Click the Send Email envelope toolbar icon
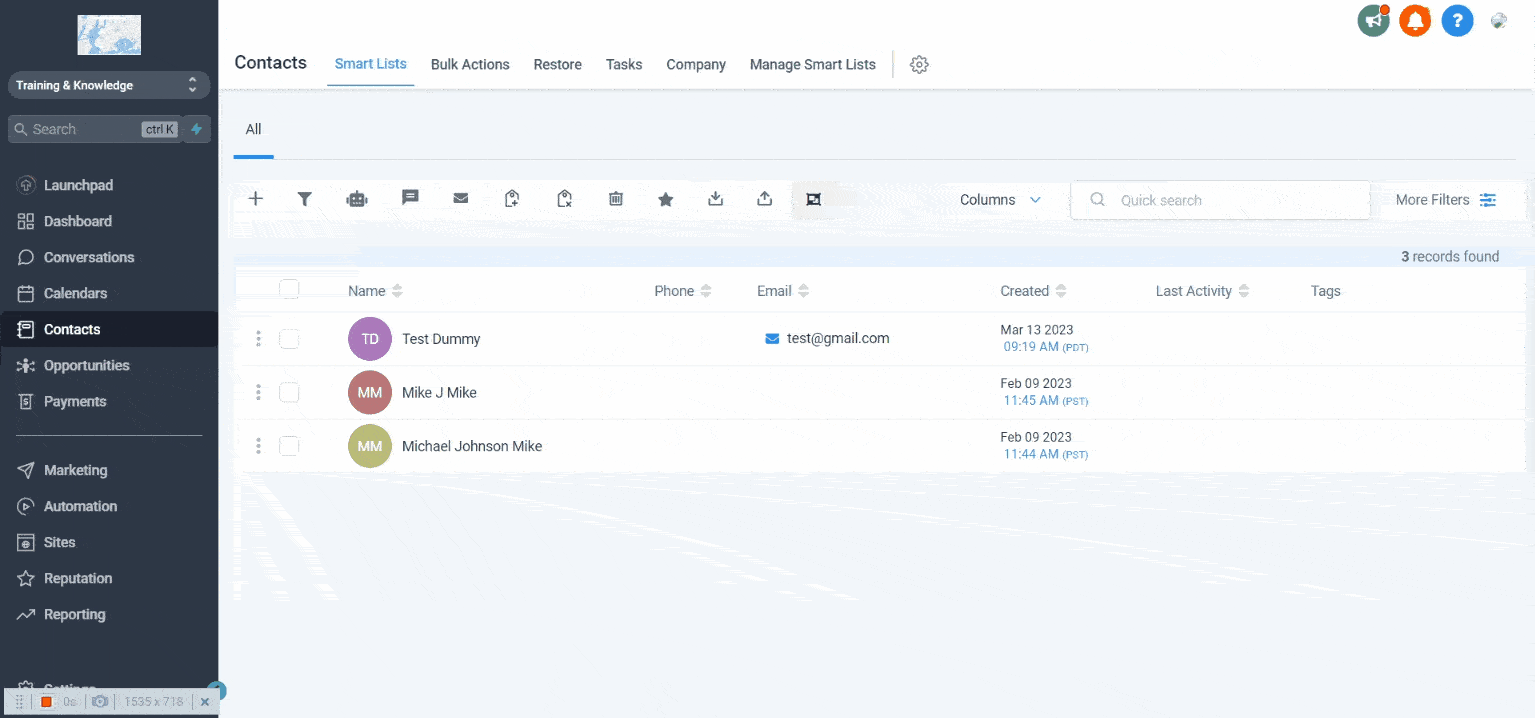This screenshot has width=1535, height=718. tap(461, 198)
